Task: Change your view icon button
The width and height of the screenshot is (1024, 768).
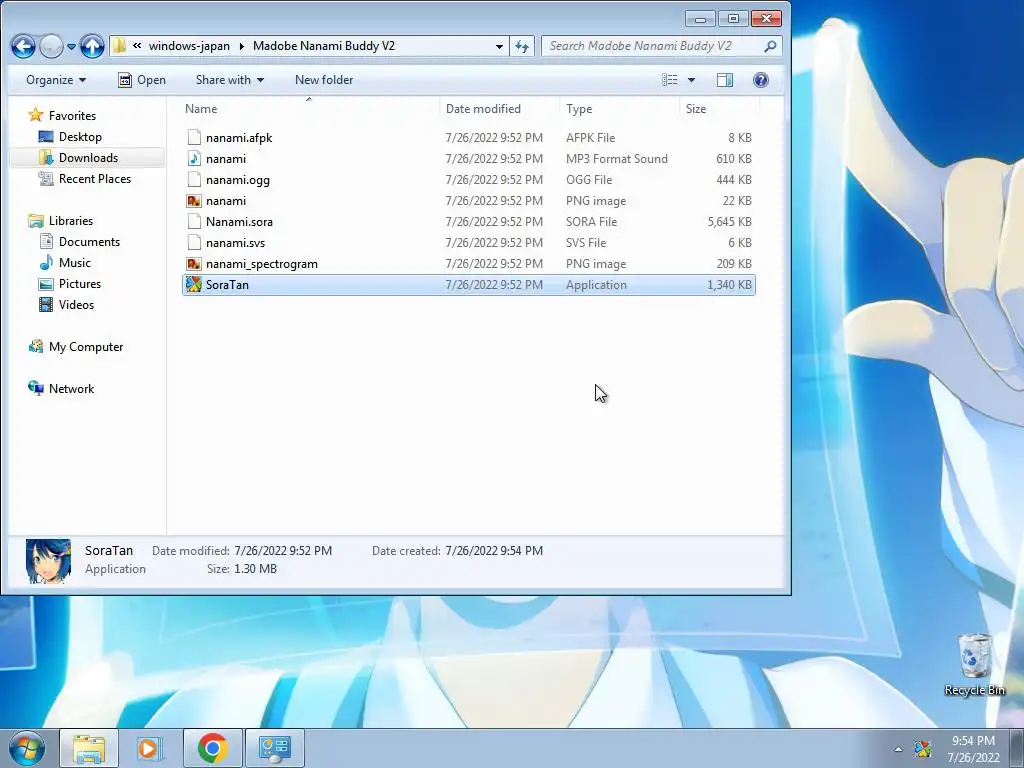Action: pos(669,80)
